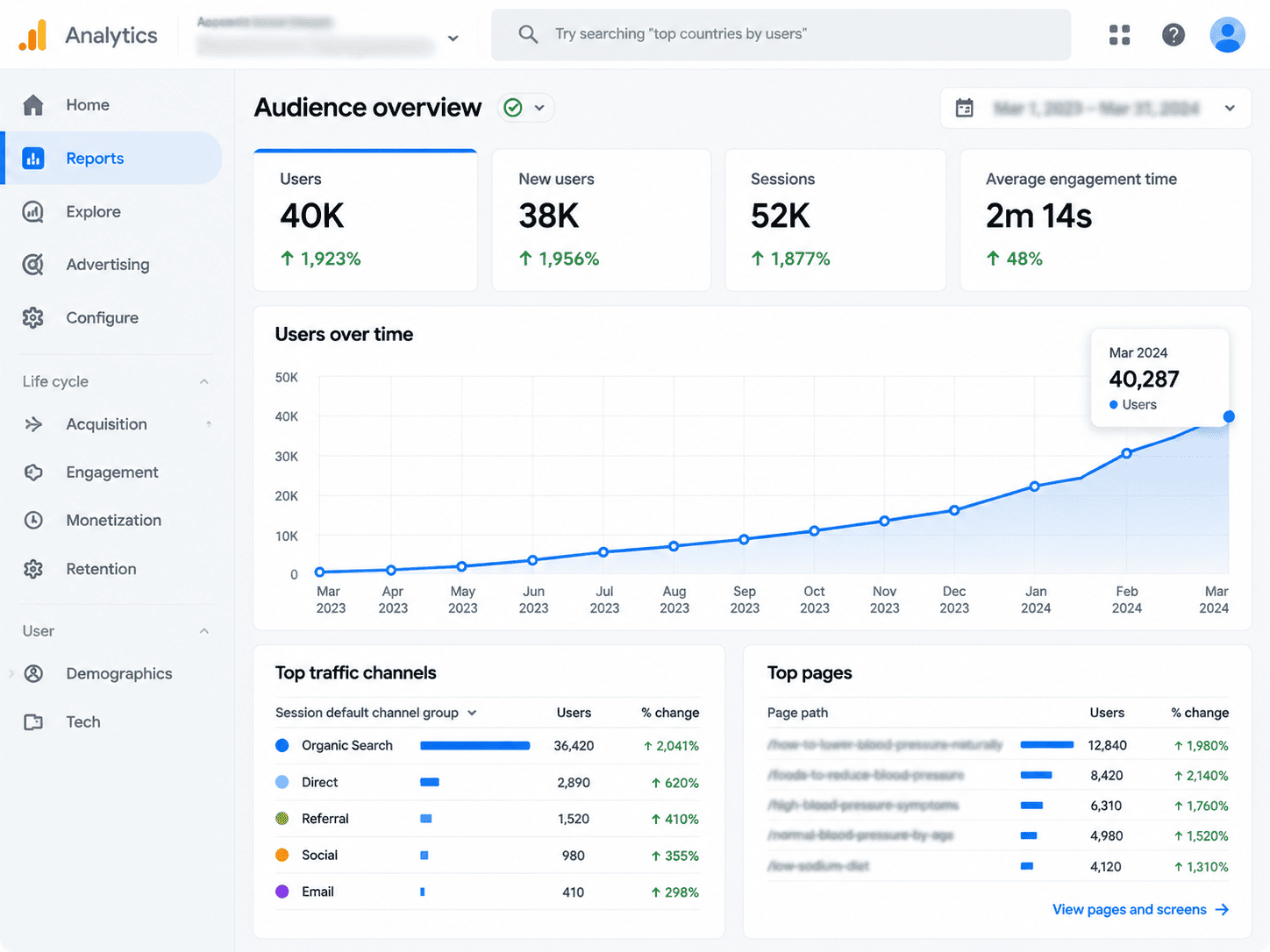Click the Advertising target icon

tap(33, 265)
